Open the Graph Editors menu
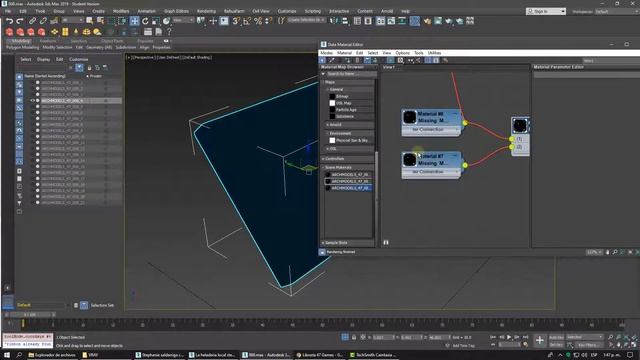Screen dimensions: 640x360 [x=176, y=11]
